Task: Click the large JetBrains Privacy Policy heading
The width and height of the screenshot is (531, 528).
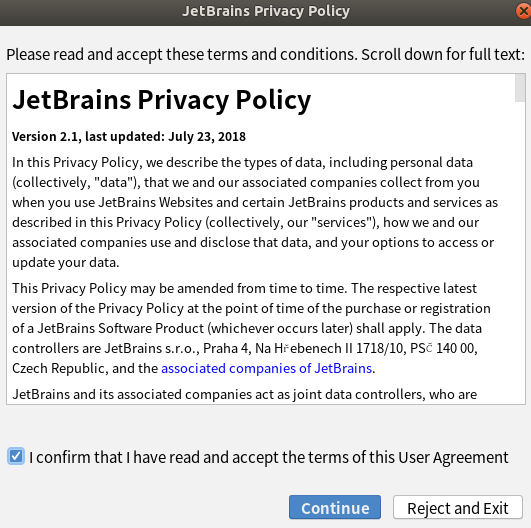Action: pos(162,100)
